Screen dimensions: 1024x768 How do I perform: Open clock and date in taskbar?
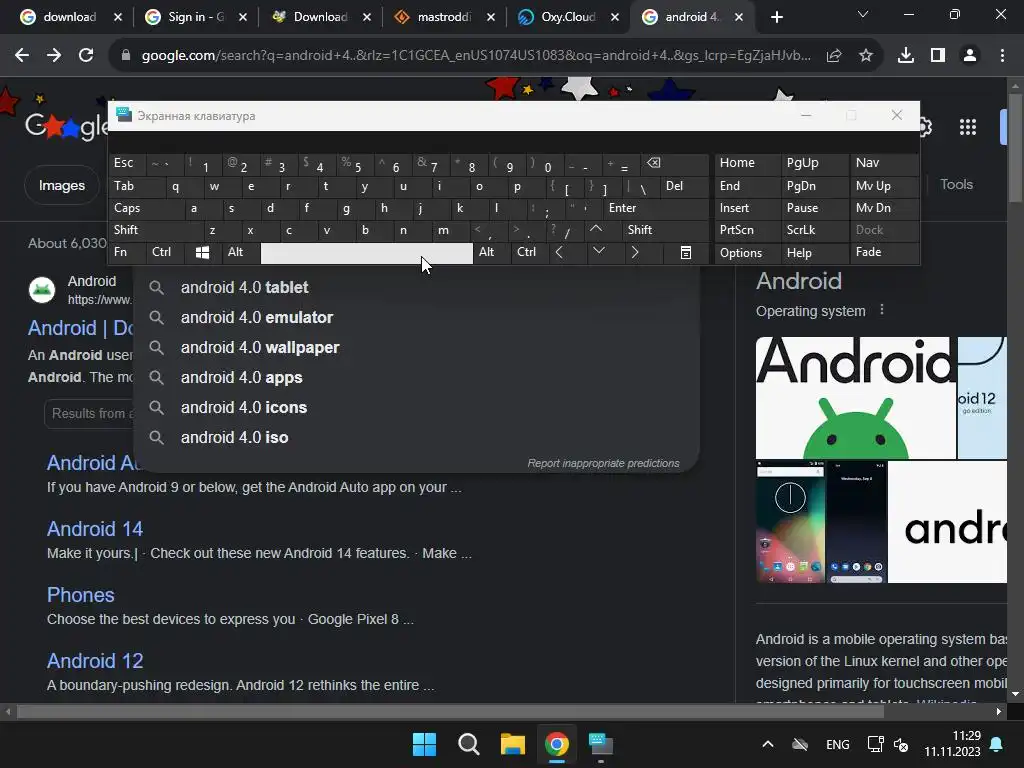(x=952, y=744)
